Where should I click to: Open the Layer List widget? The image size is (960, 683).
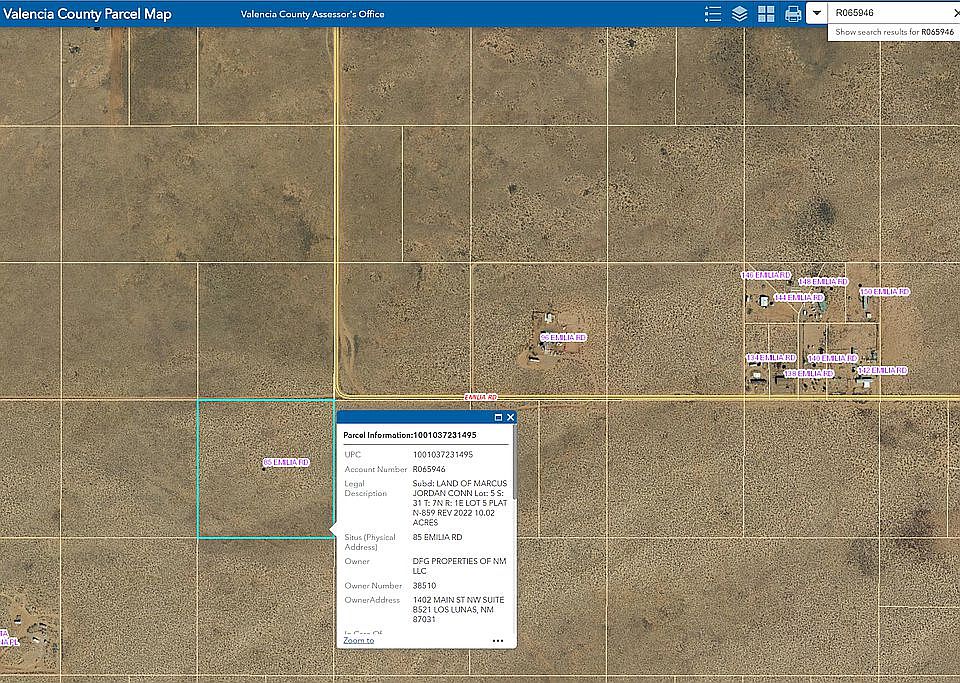tap(740, 14)
